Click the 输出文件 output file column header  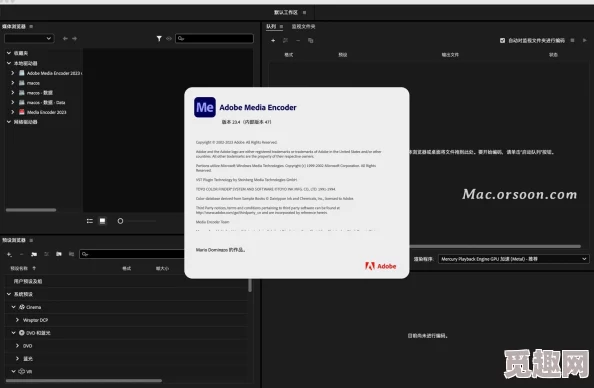click(x=450, y=55)
